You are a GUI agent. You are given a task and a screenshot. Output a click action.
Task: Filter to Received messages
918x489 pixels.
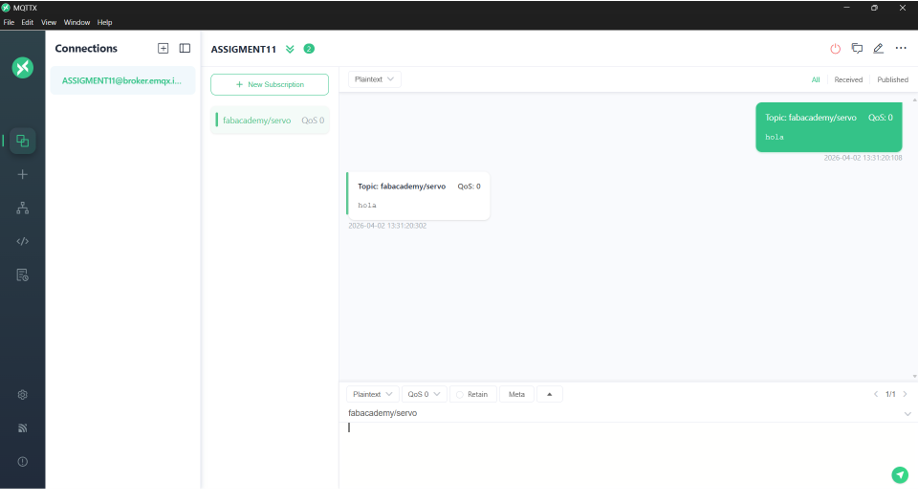point(848,80)
